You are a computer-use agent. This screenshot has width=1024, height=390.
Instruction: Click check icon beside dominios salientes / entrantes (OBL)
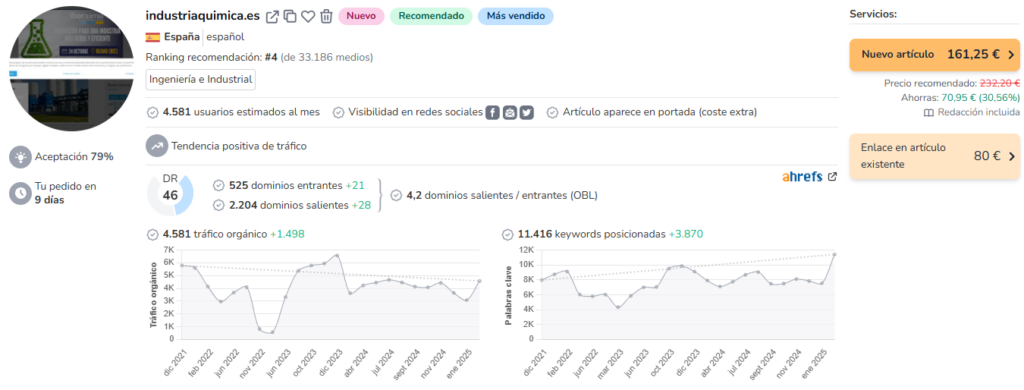click(396, 195)
